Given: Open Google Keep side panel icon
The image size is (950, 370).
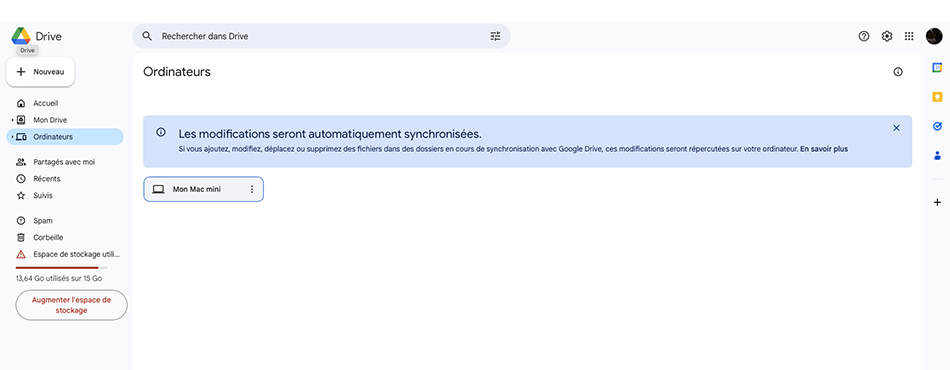Looking at the screenshot, I should (937, 97).
